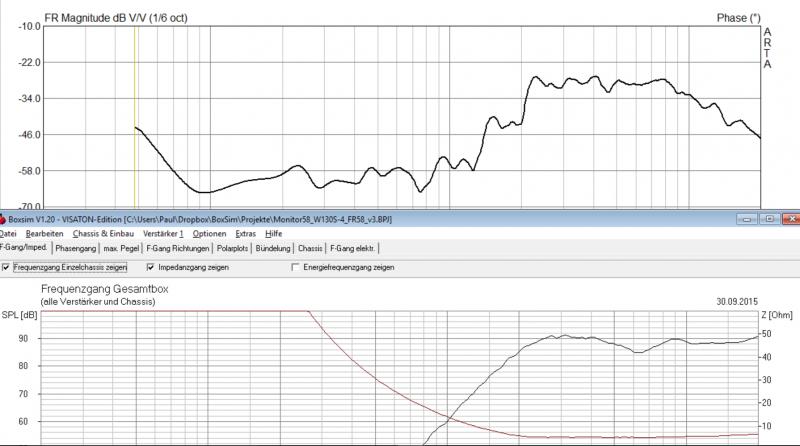The image size is (800, 446).
Task: Click the date 30.09.2015 label
Action: tap(737, 302)
